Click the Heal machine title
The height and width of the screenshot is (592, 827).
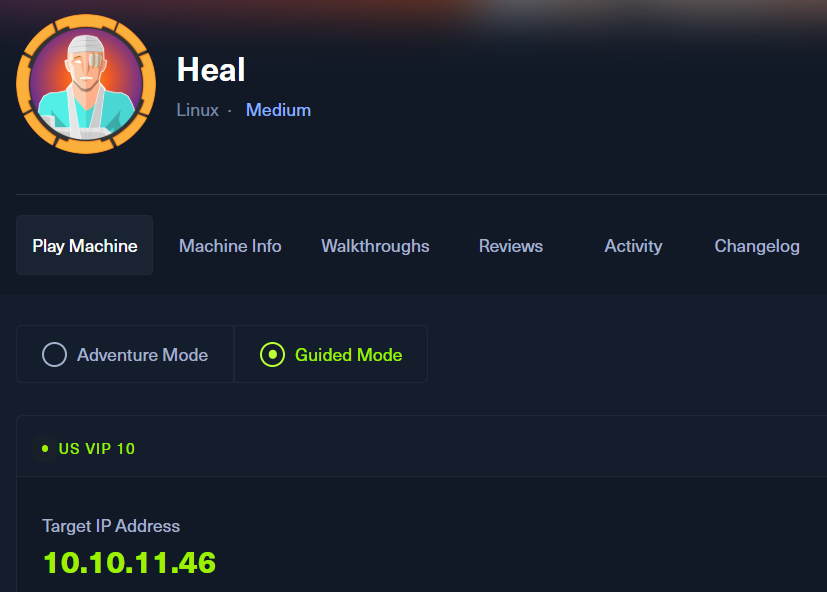(211, 69)
